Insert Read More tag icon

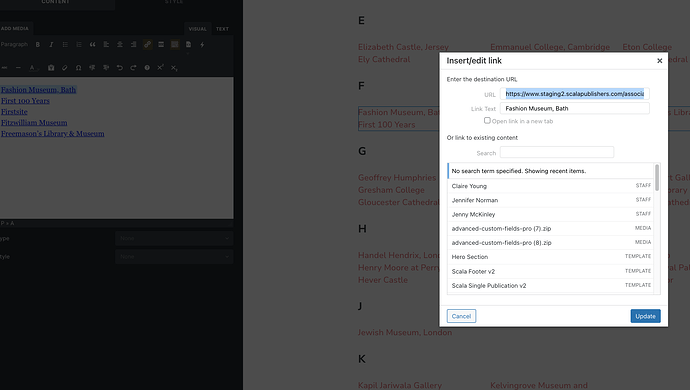[x=161, y=44]
